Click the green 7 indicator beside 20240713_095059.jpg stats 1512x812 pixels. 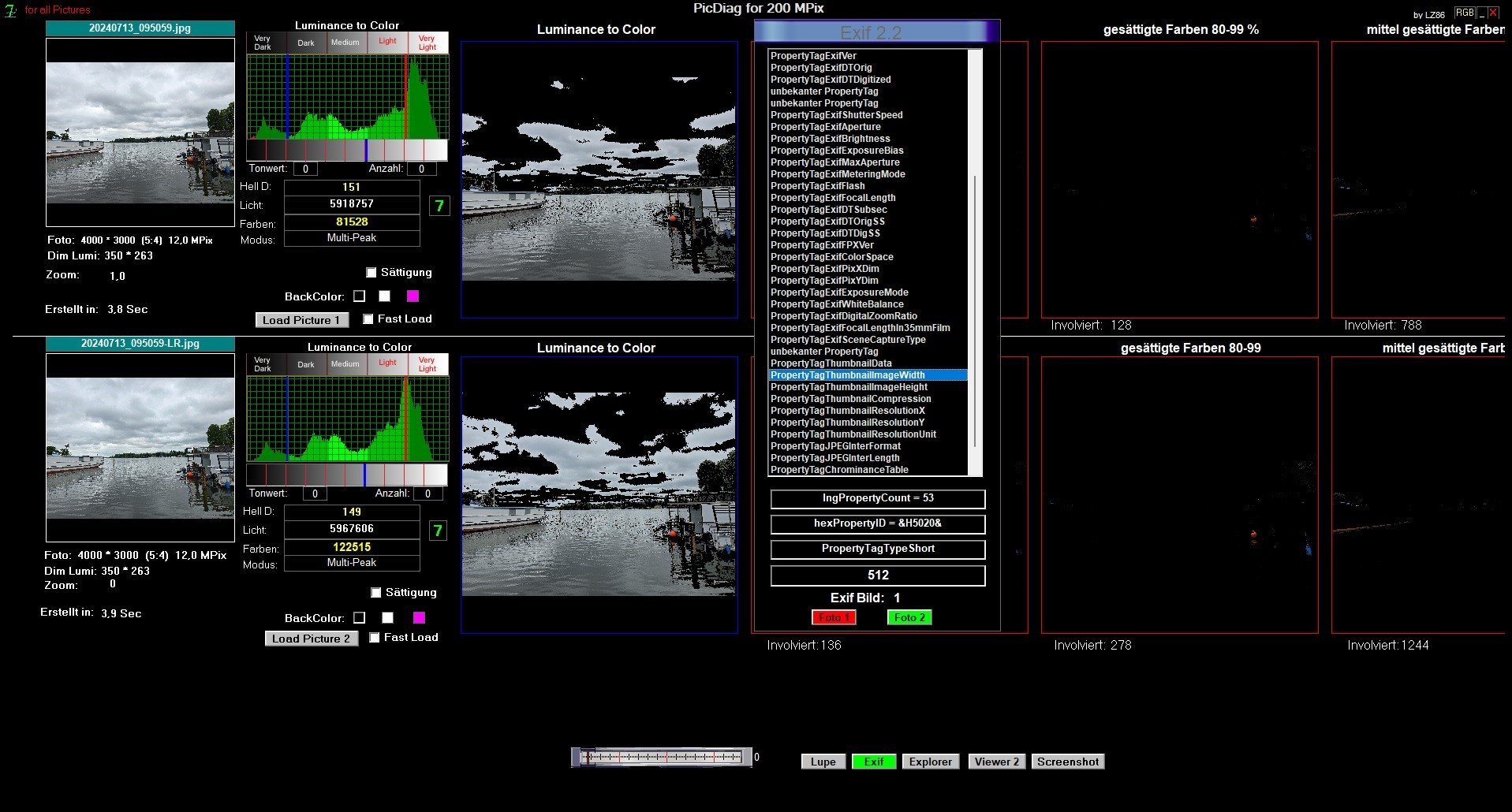point(439,207)
